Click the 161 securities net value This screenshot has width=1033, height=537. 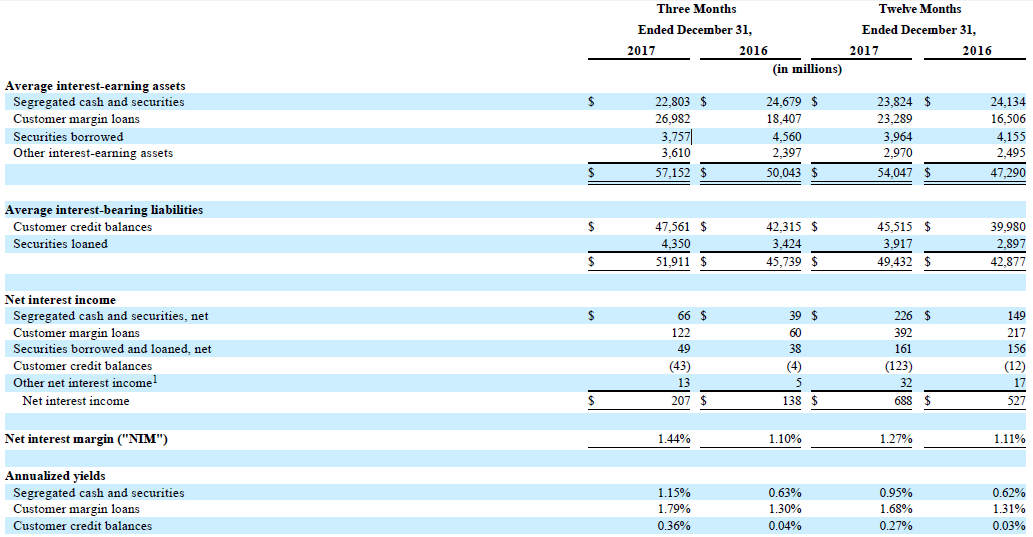coord(903,349)
